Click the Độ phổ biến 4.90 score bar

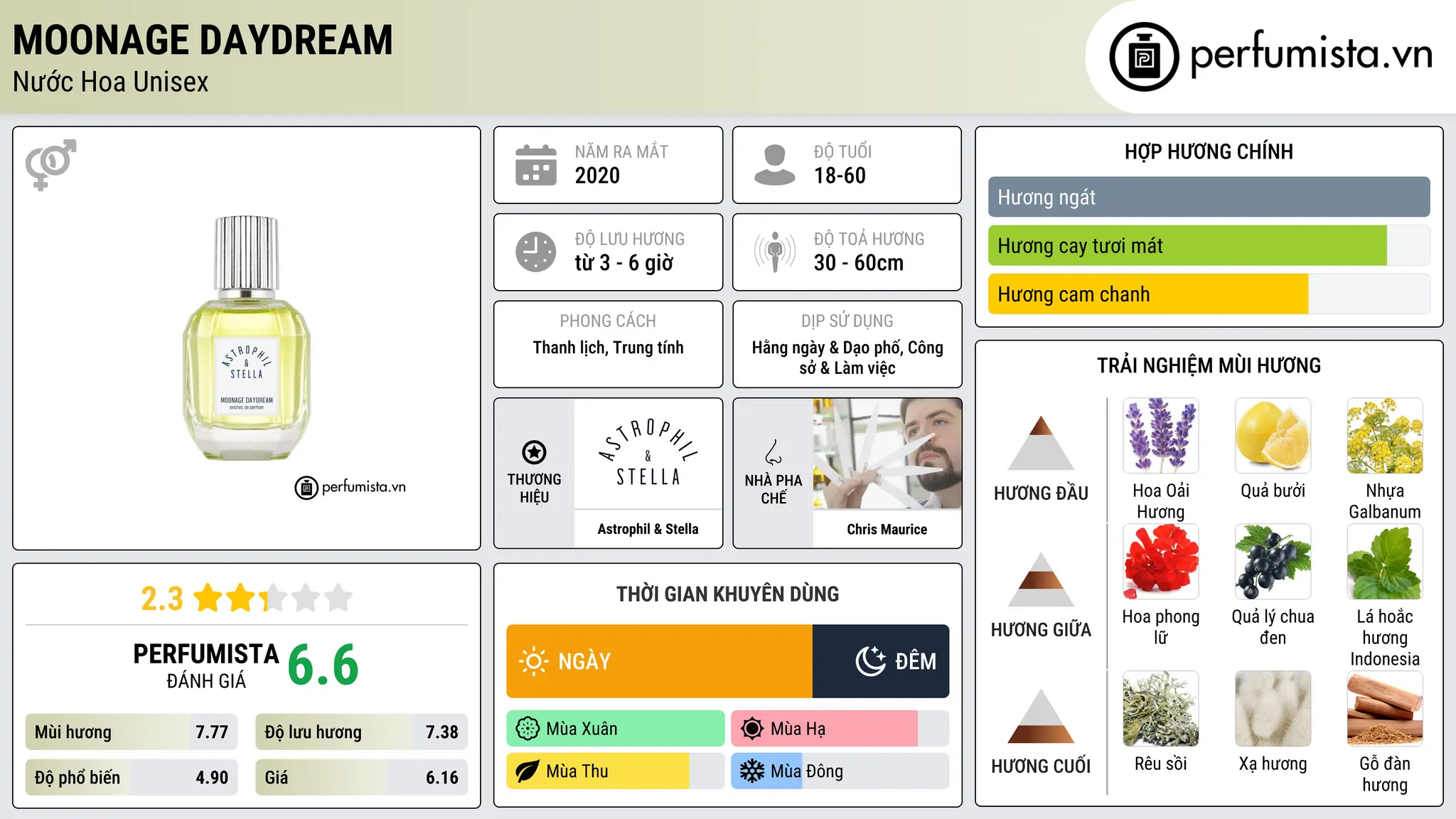(132, 778)
